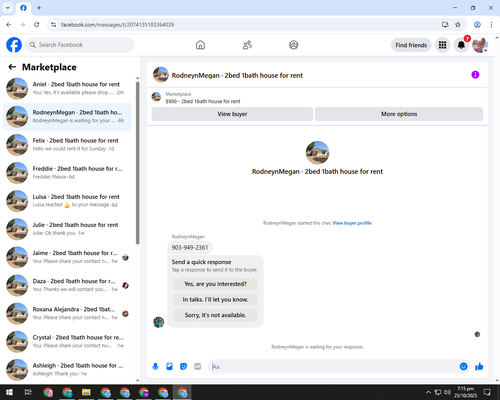Click the message text input box
The height and width of the screenshot is (400, 500).
pos(333,367)
